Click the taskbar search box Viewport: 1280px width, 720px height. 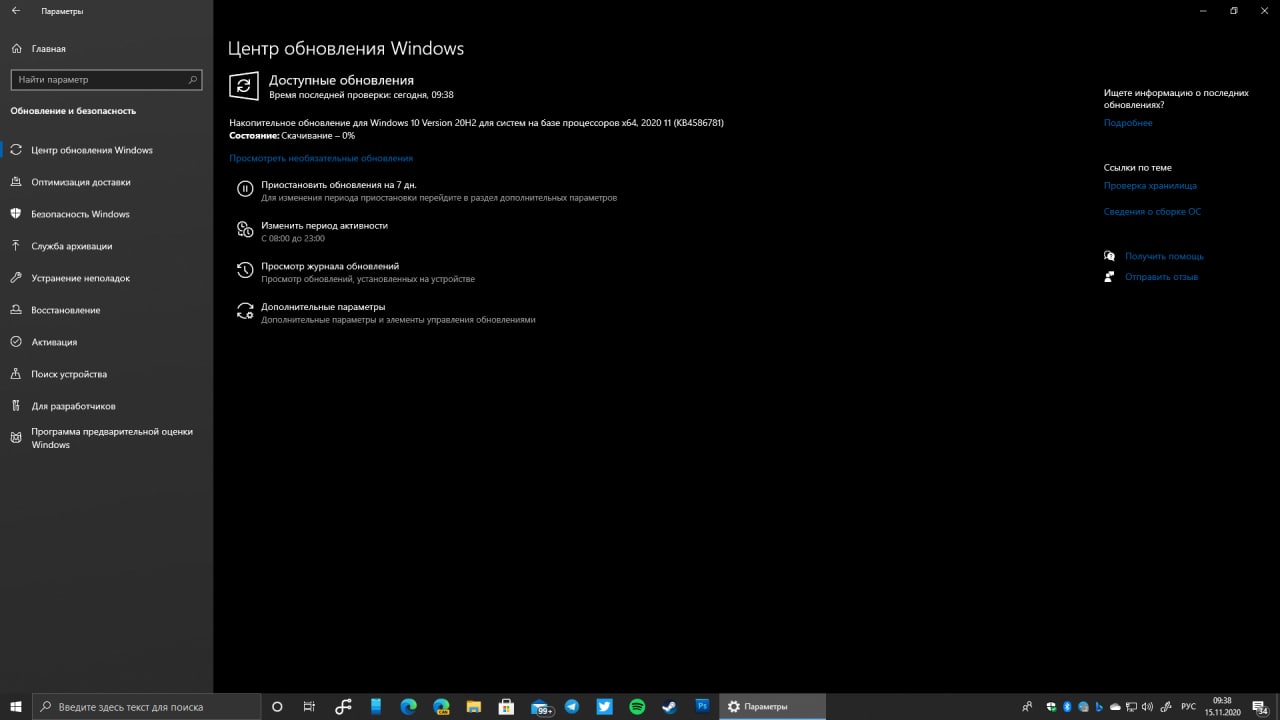(147, 706)
